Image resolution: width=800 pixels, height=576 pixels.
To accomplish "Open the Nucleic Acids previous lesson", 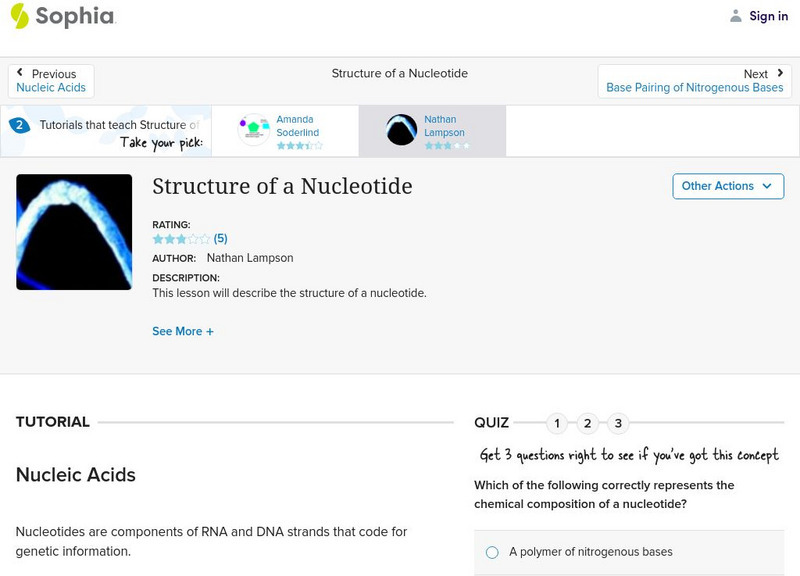I will (52, 87).
